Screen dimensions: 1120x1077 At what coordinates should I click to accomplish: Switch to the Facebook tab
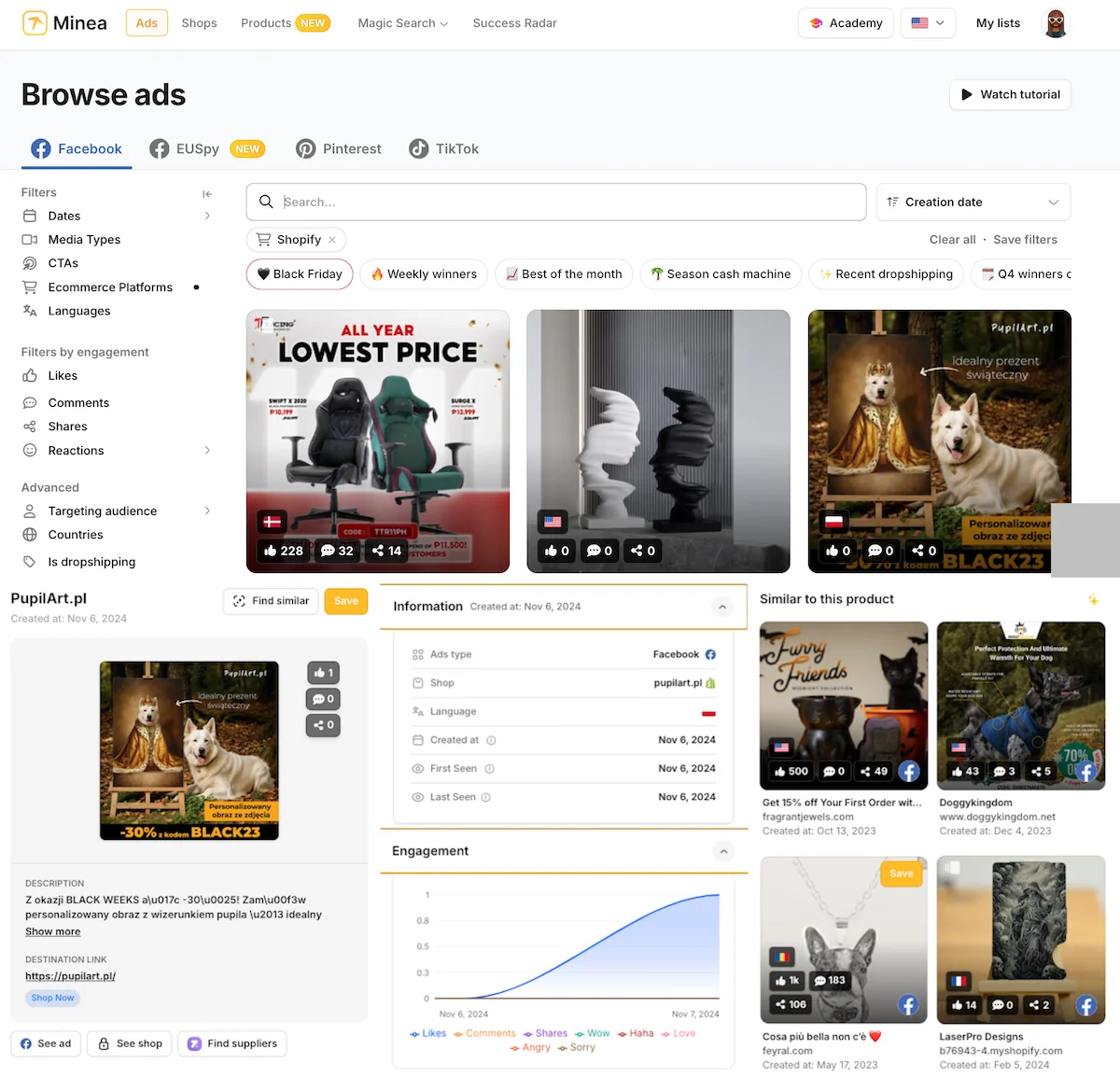77,148
